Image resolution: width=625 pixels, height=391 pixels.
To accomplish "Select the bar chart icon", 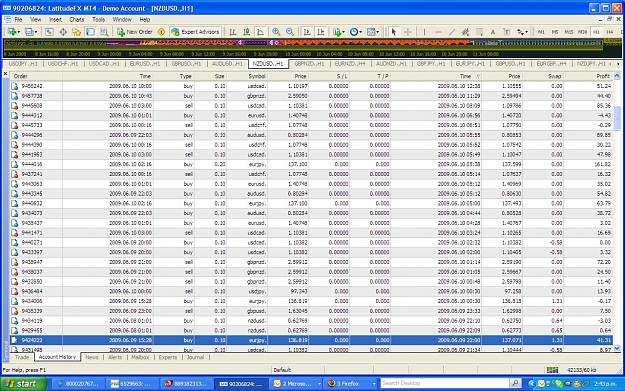I will pos(232,32).
